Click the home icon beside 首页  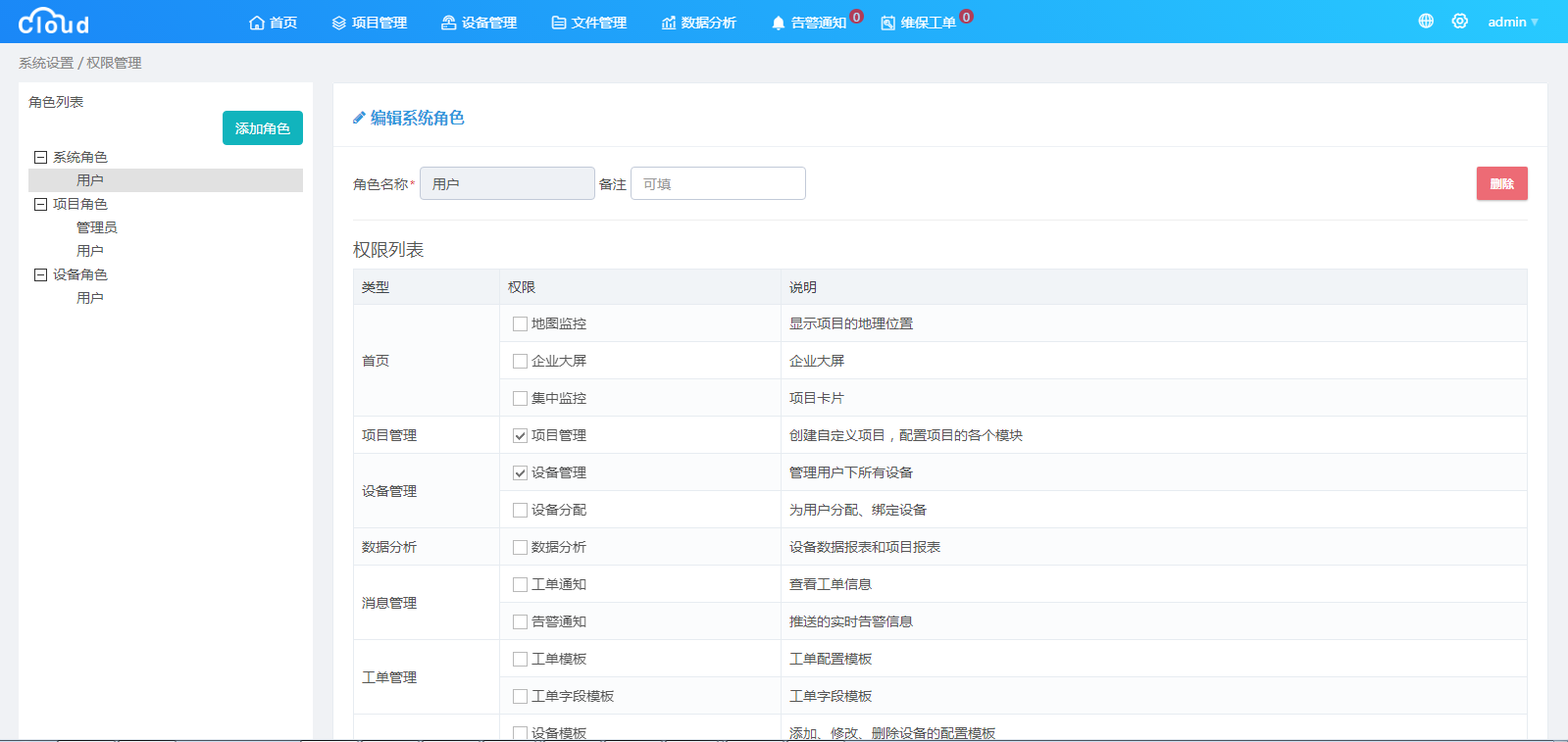(257, 23)
